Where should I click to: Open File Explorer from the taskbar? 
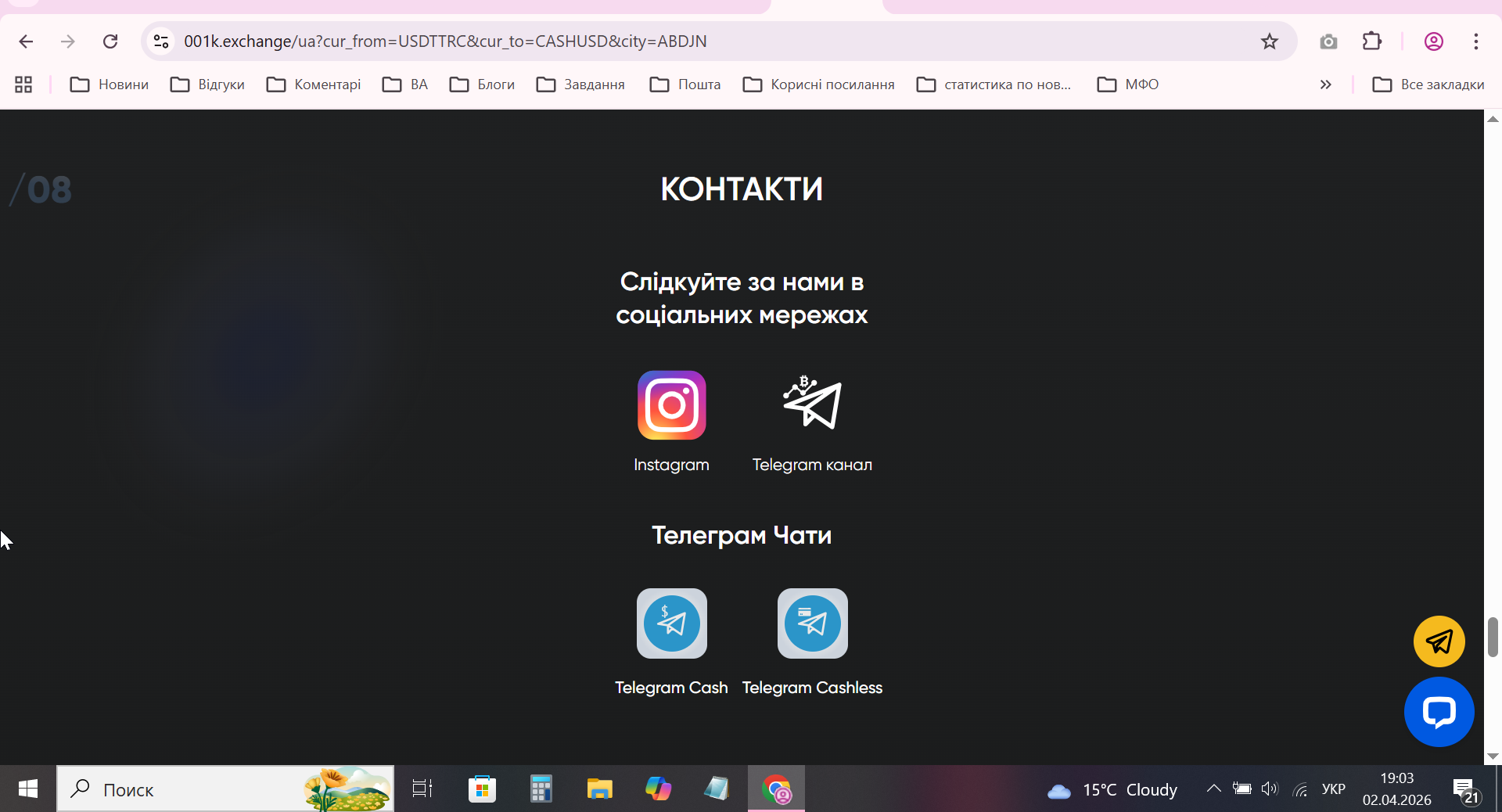click(x=599, y=789)
